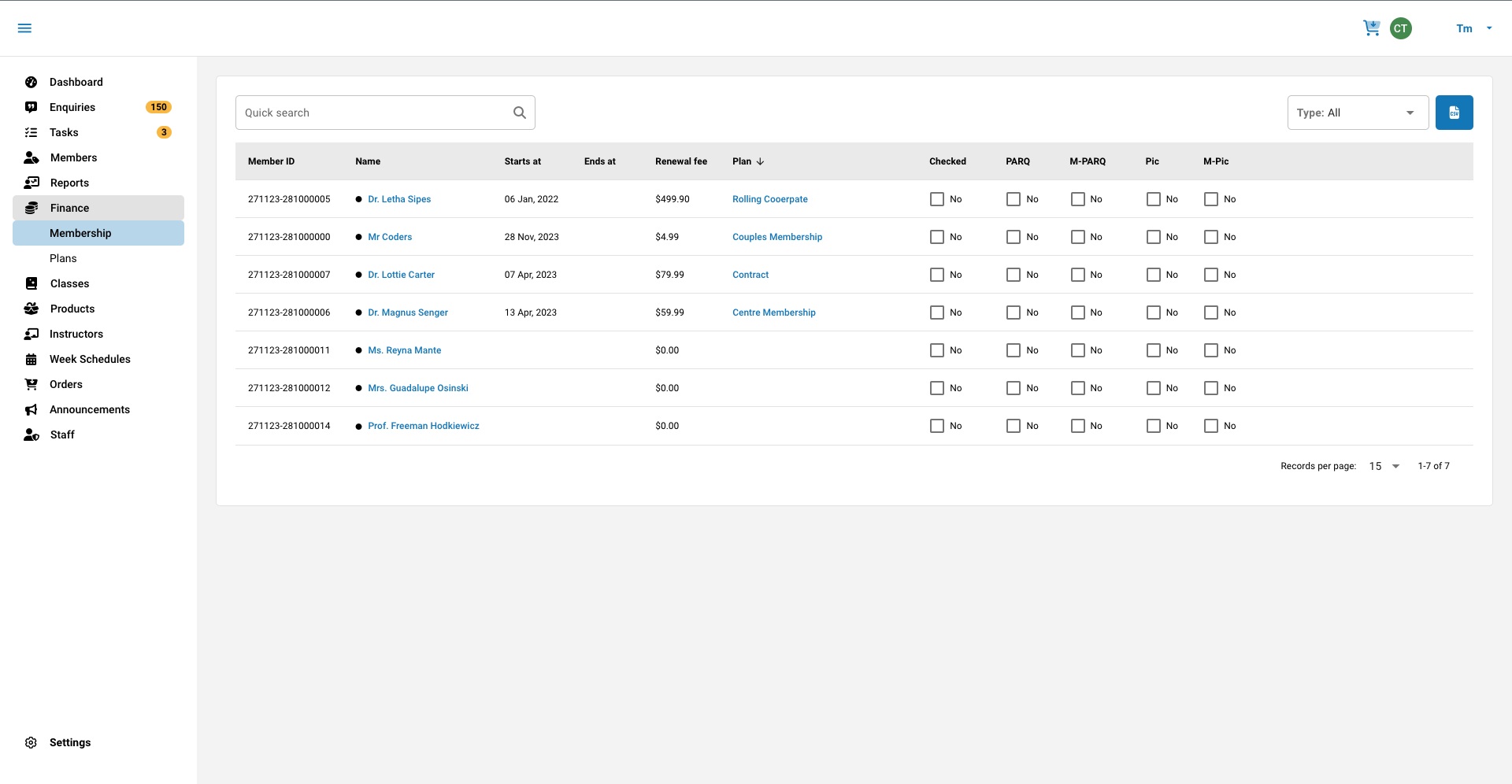Click the Week Schedules calendar icon

31,359
